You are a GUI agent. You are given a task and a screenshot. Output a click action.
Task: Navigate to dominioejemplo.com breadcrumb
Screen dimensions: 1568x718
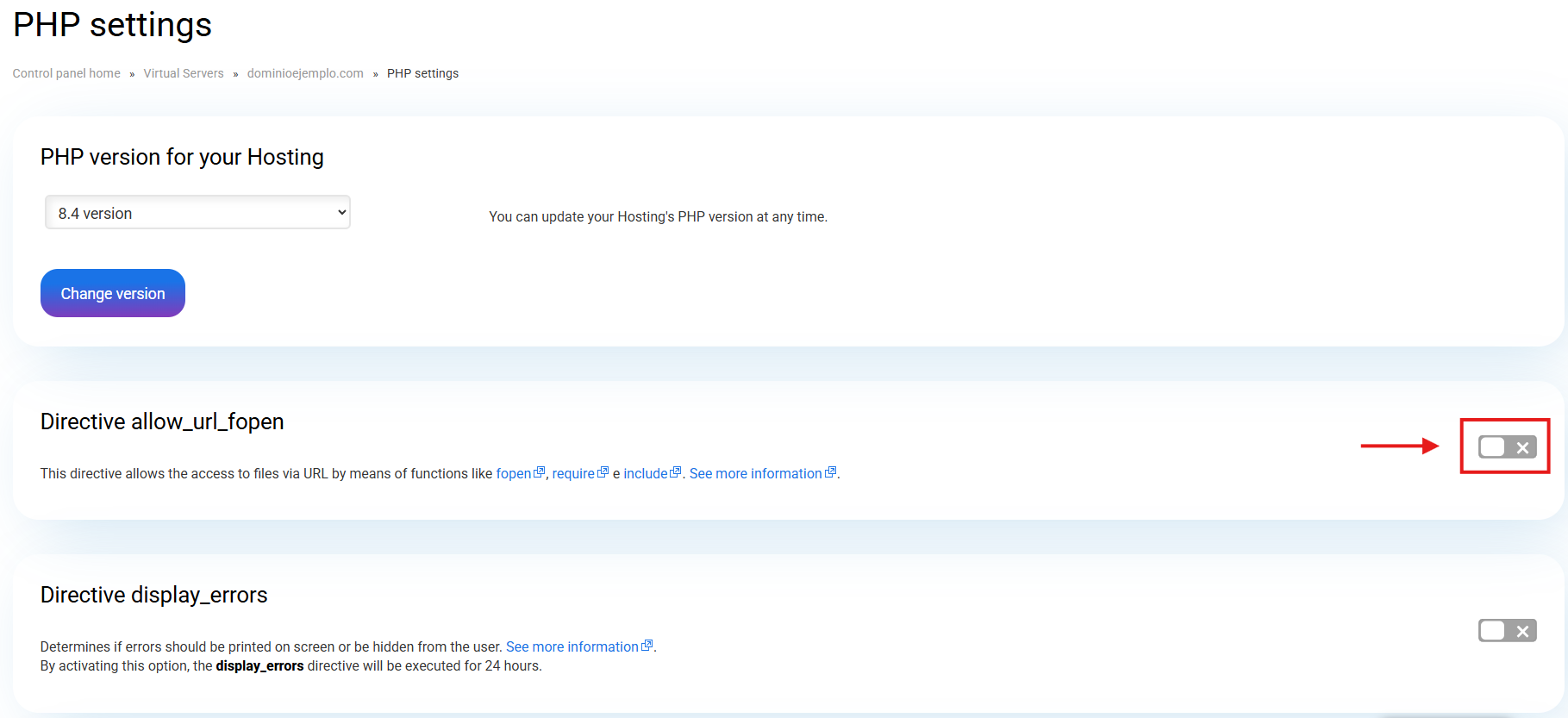pos(305,73)
